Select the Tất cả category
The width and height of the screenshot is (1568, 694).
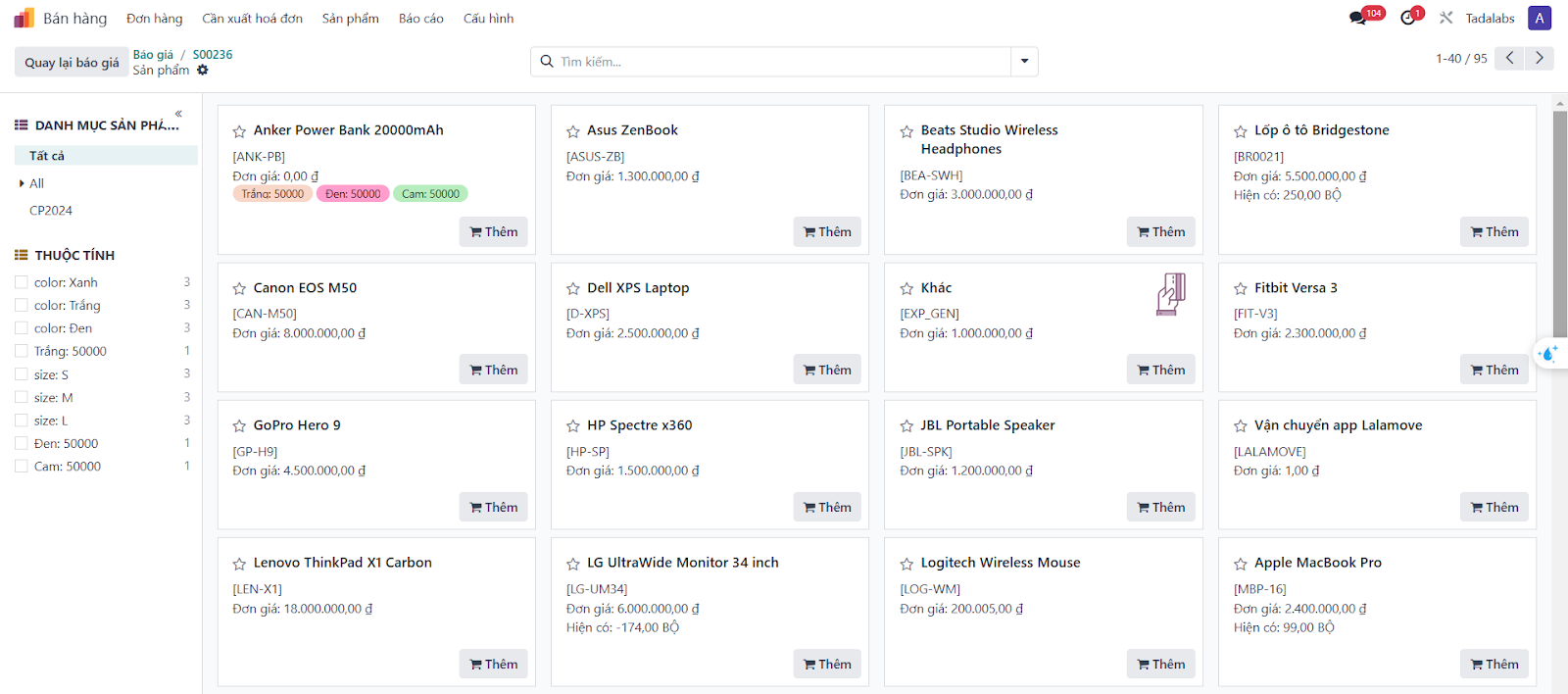(106, 156)
